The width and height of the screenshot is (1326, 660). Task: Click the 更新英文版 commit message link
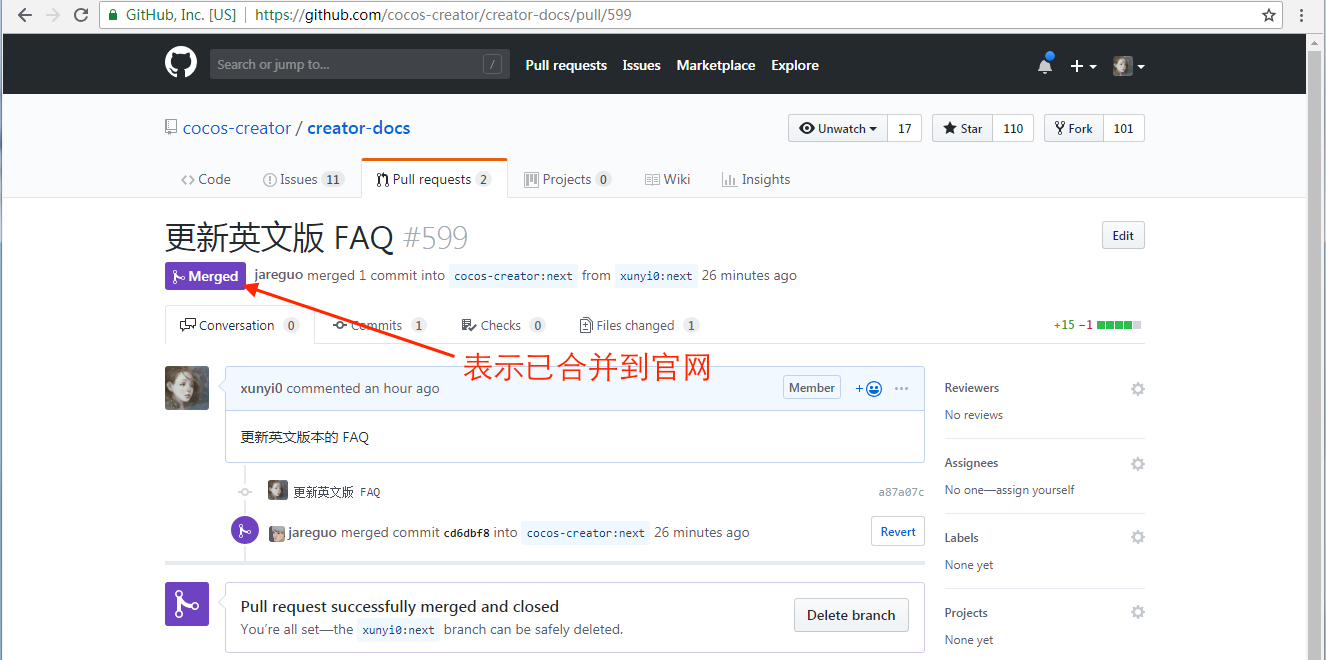337,492
